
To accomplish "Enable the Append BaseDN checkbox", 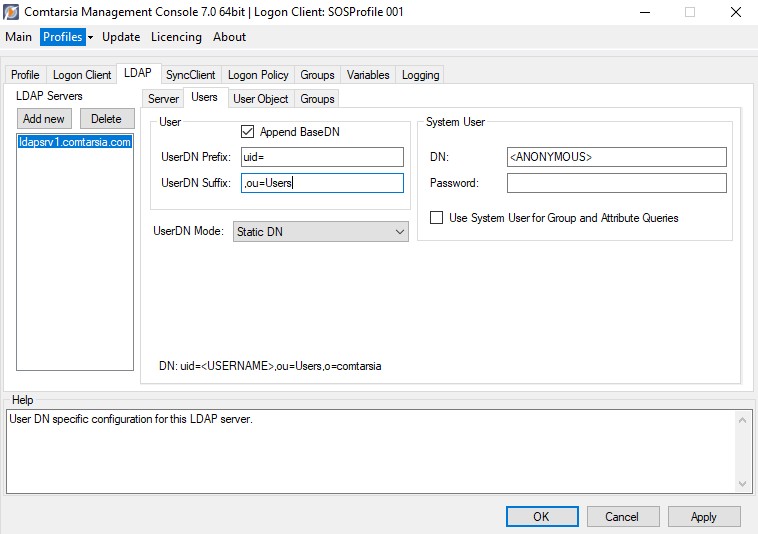I will (x=248, y=132).
